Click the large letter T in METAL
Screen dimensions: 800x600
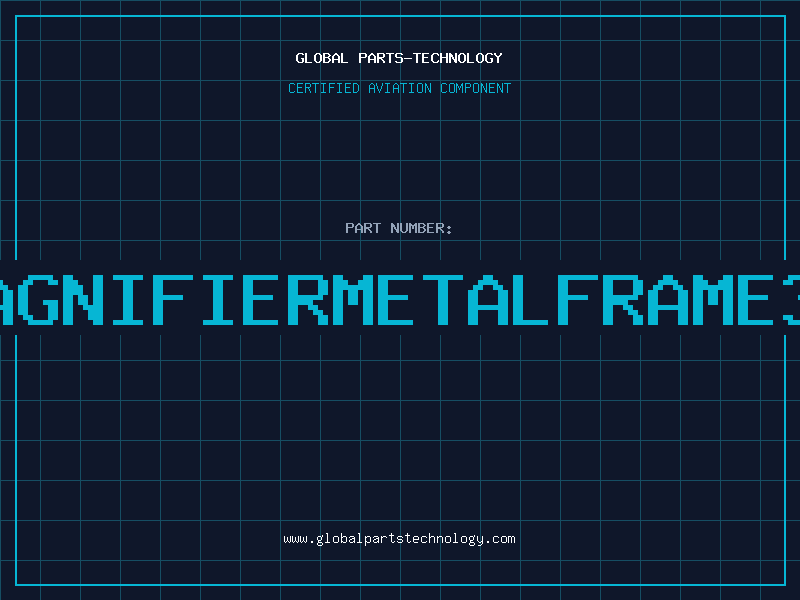[443, 300]
